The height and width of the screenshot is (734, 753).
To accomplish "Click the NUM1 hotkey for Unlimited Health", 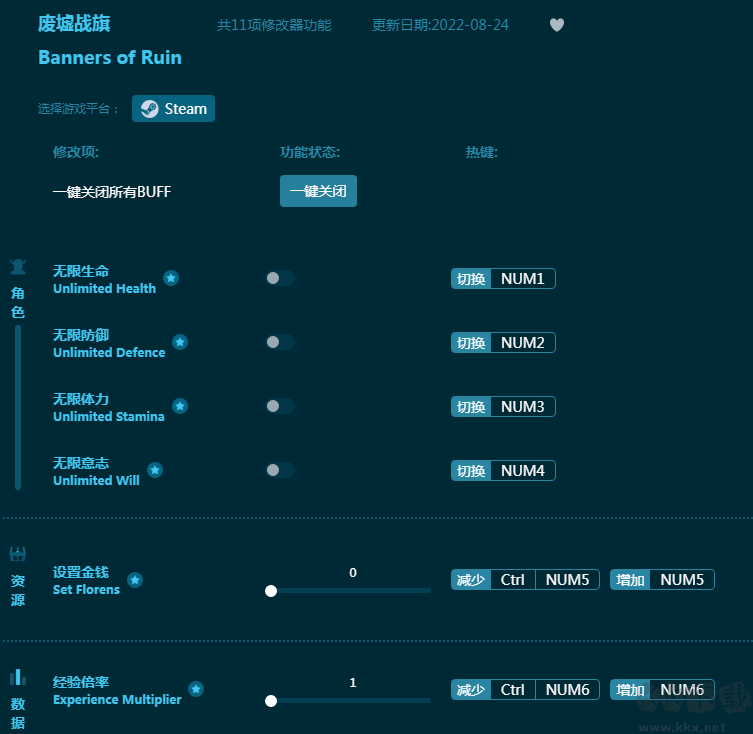I will click(x=522, y=279).
